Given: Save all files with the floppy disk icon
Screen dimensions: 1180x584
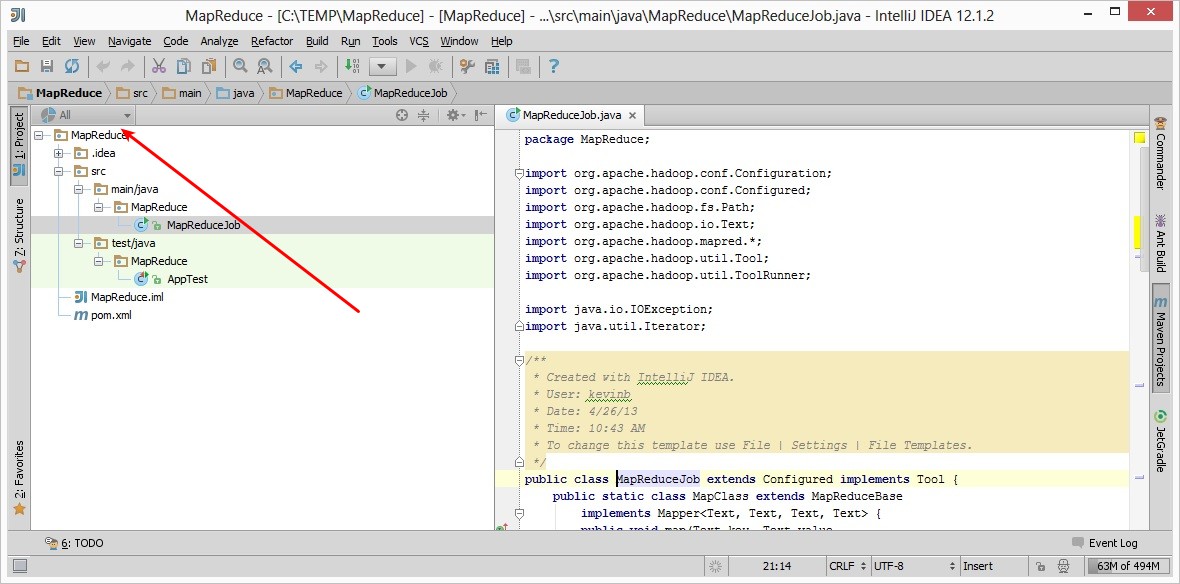Looking at the screenshot, I should click(x=47, y=66).
